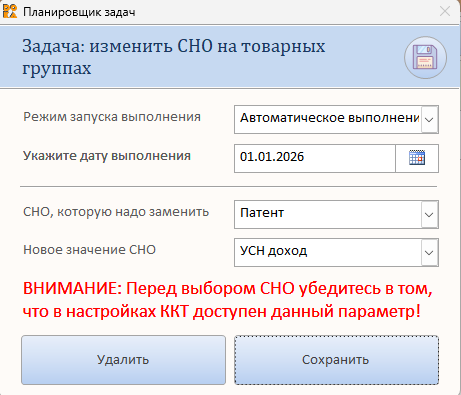Image resolution: width=461 pixels, height=395 pixels.
Task: Click the Новое значение СНО label
Action: 89,250
